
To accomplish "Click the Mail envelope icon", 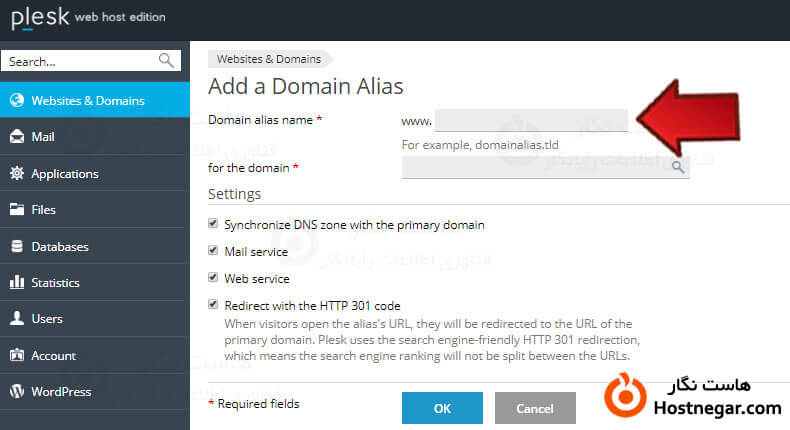I will pos(16,137).
